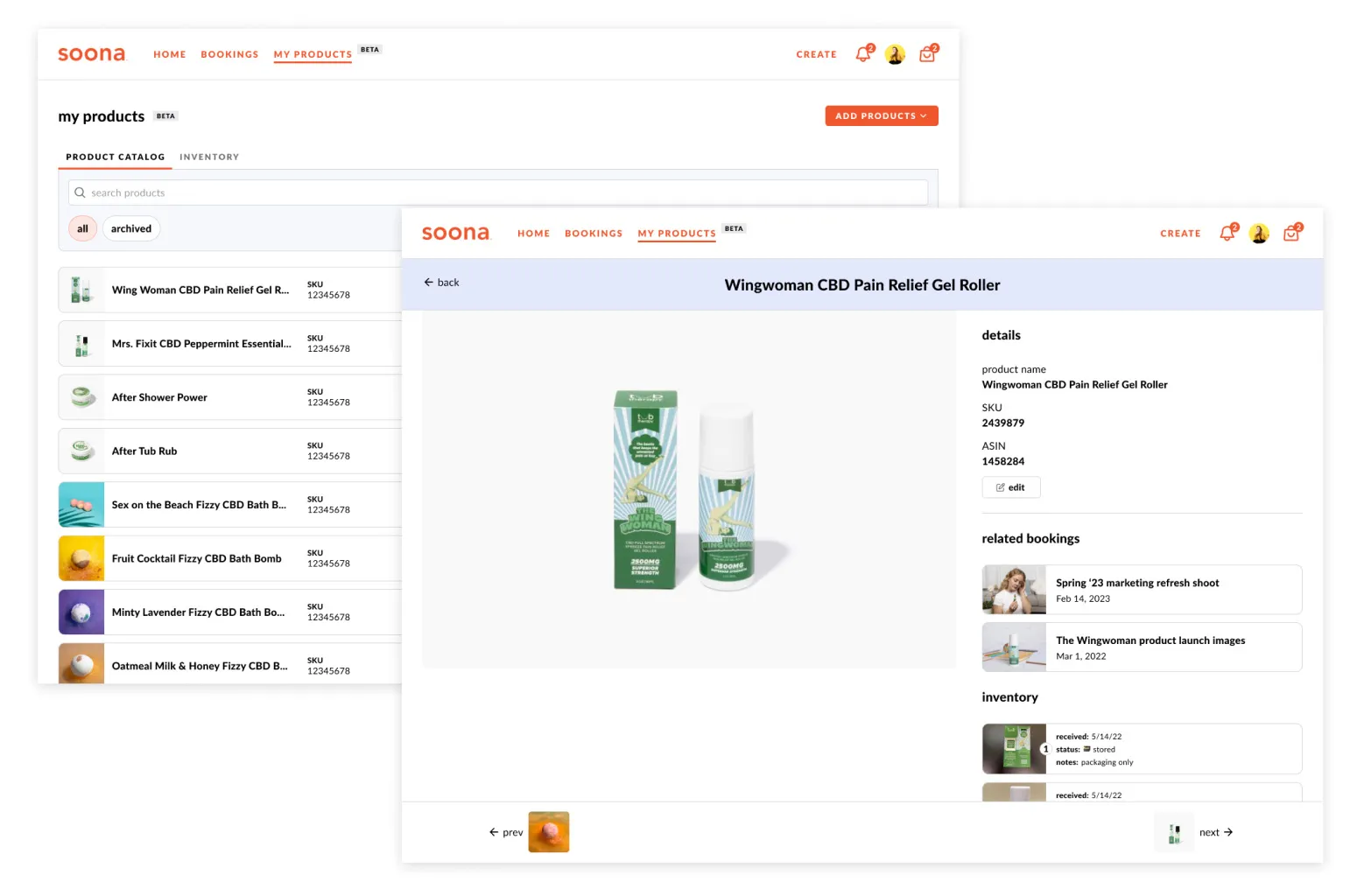Viewport: 1357px width, 896px height.
Task: Select ASIN value 1458284
Action: pos(1003,461)
